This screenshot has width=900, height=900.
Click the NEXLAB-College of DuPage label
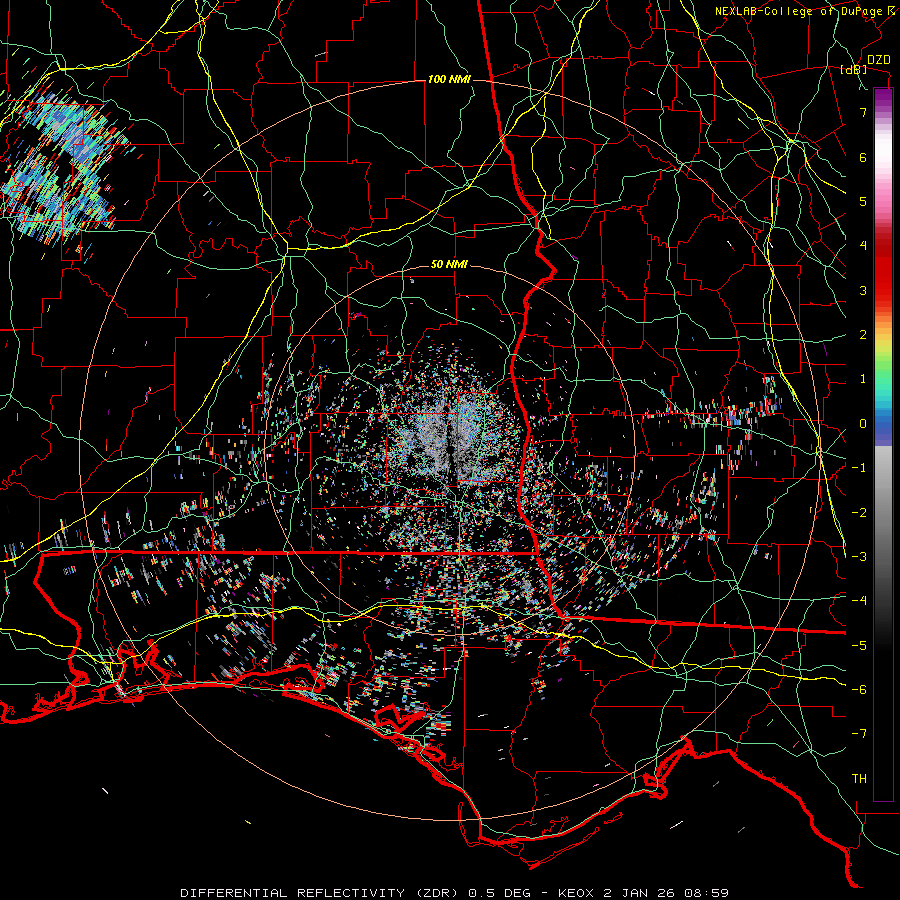point(799,11)
